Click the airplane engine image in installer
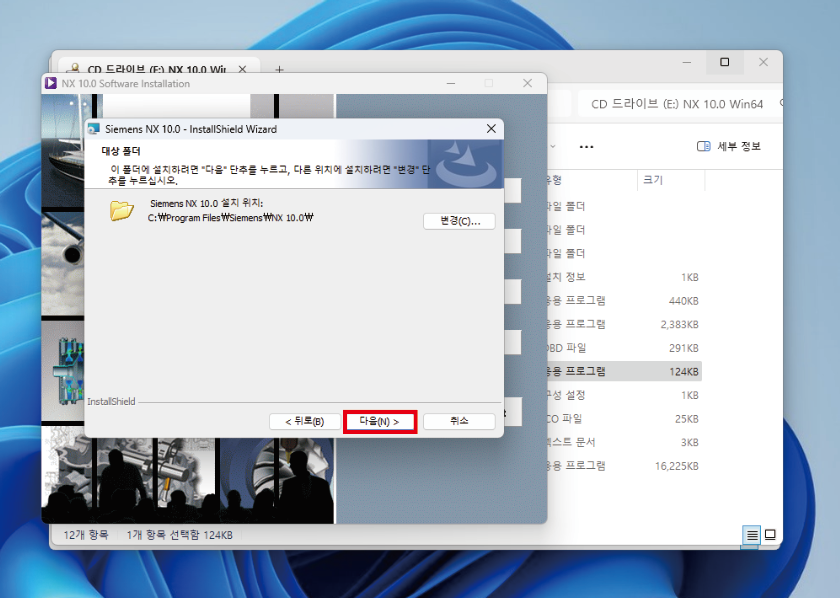This screenshot has width=840, height=598. pos(63,264)
